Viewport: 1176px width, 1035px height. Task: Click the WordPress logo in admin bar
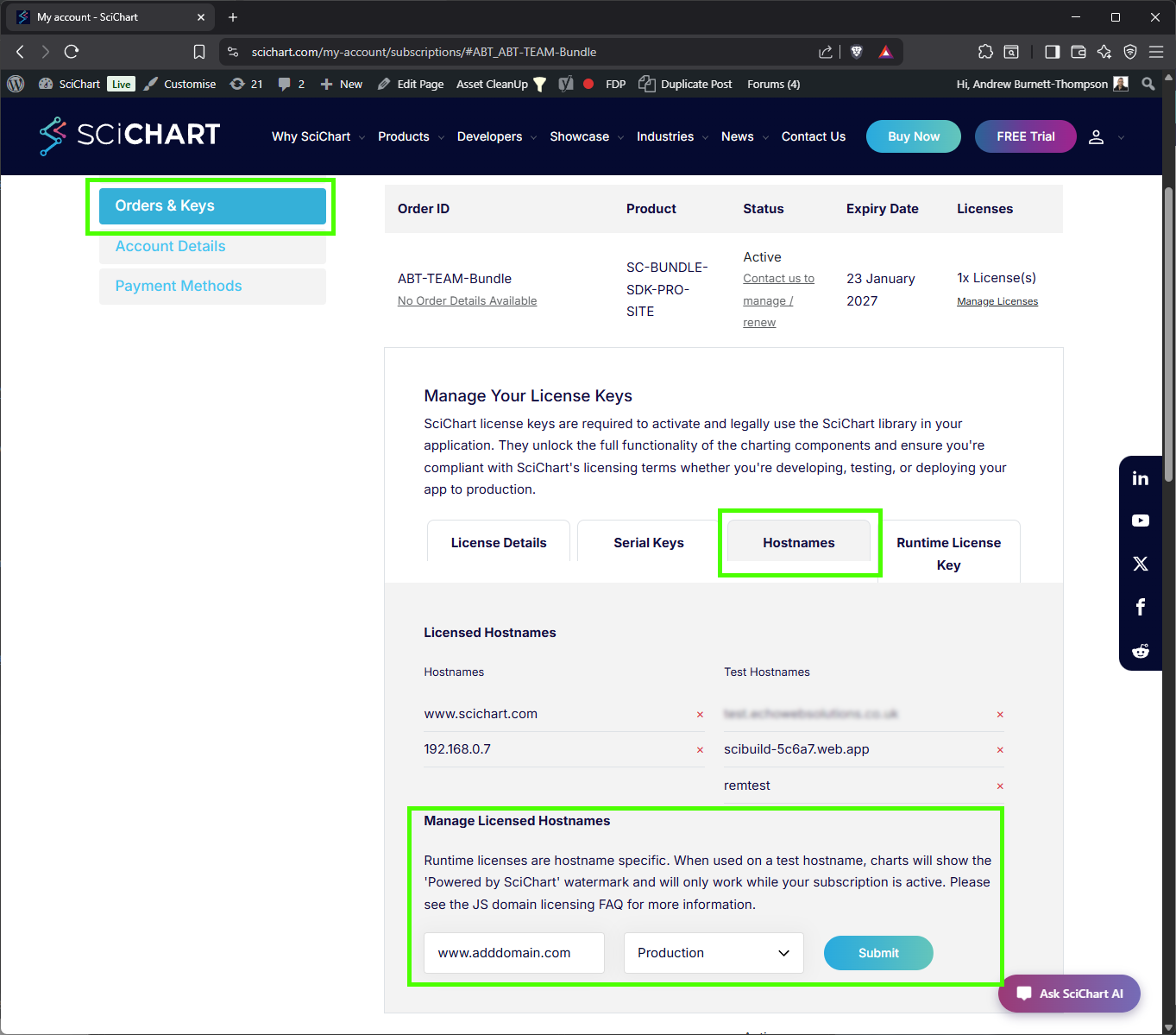pos(16,84)
